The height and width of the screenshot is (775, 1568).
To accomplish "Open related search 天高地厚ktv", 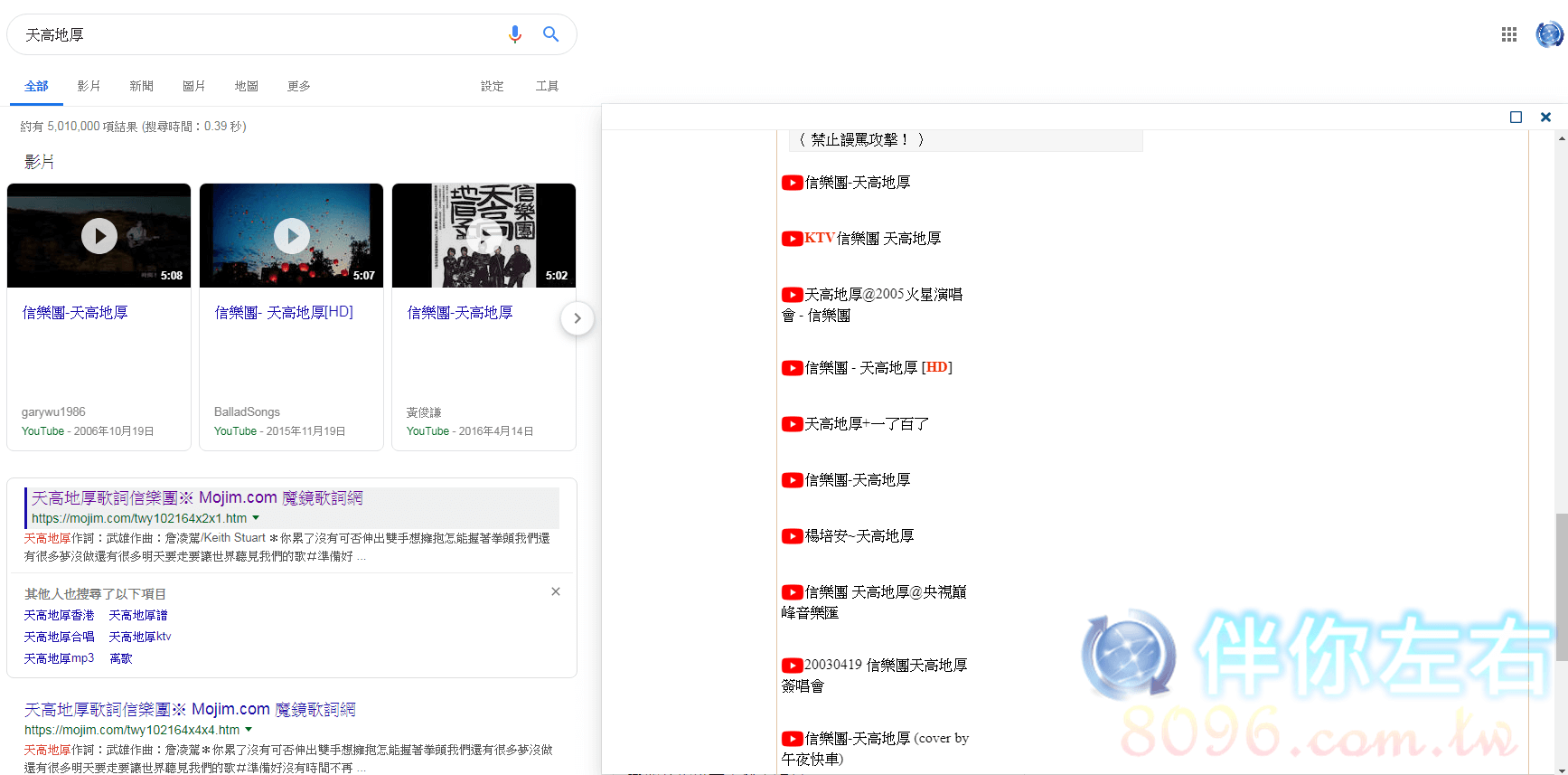I will click(140, 637).
